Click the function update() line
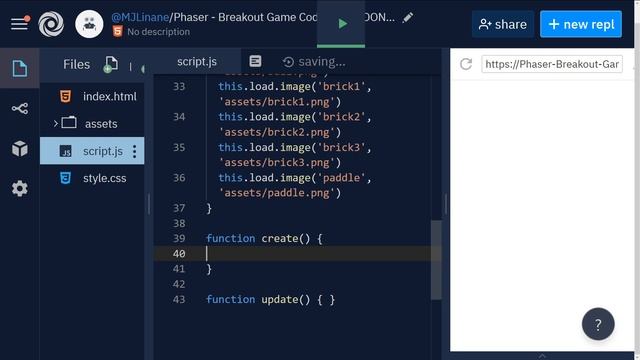640x360 pixels. (x=270, y=300)
